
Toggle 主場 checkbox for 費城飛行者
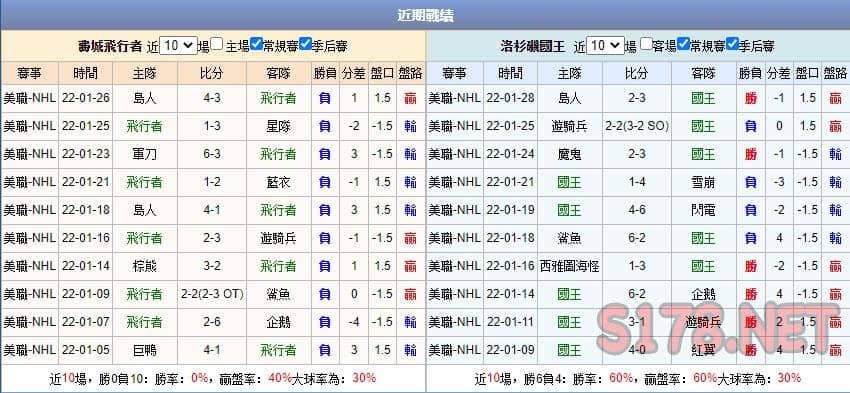click(x=217, y=44)
